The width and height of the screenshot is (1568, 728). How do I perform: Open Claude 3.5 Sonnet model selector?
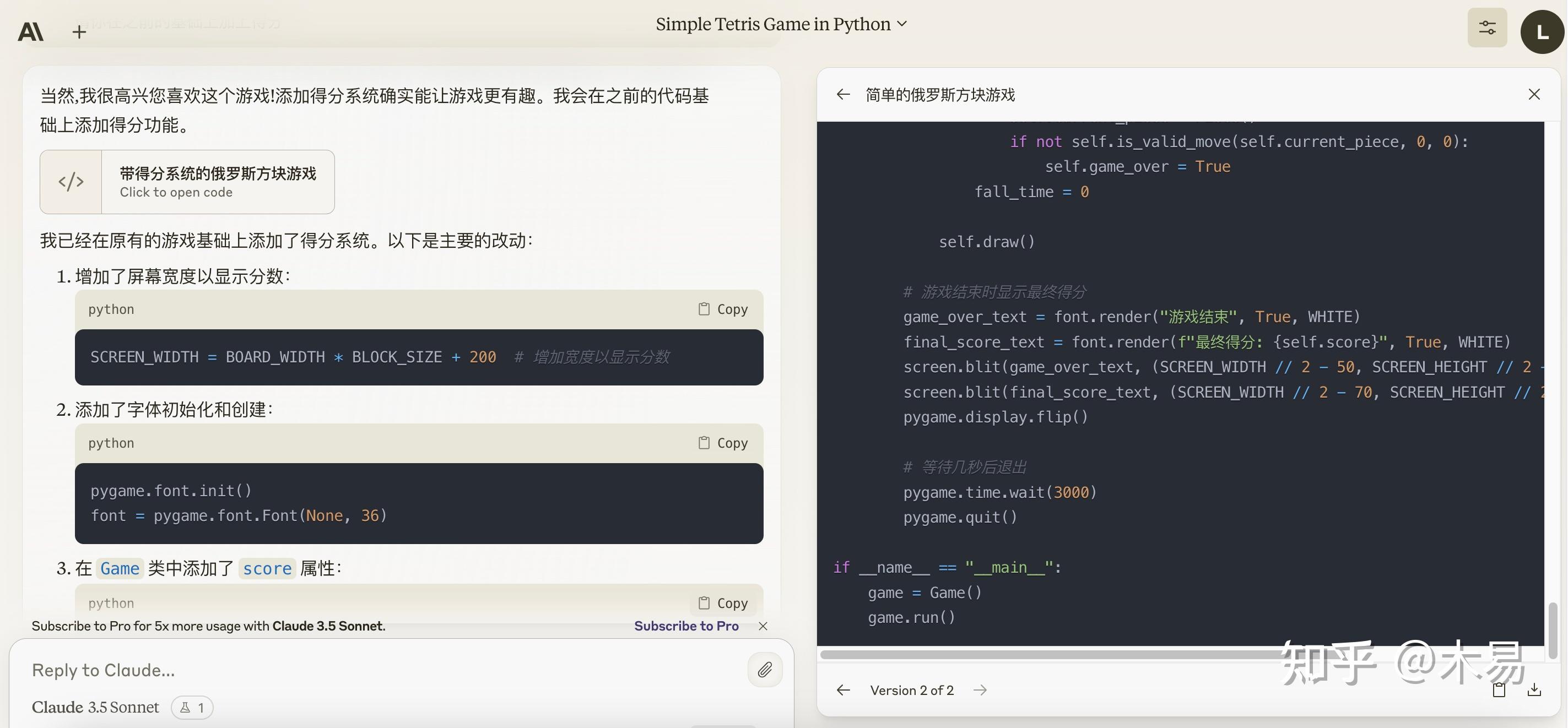95,707
